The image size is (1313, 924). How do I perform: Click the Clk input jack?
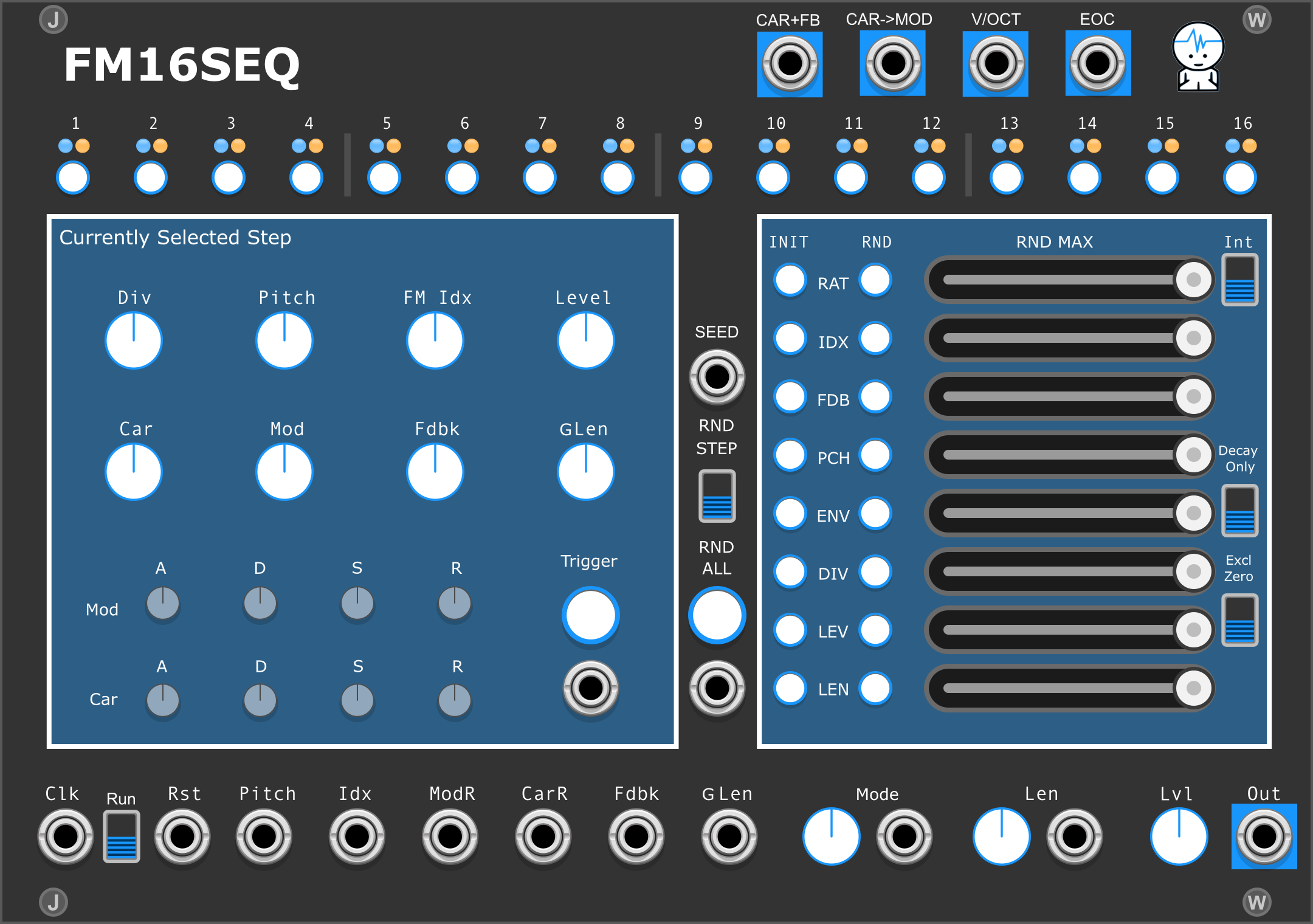66,836
